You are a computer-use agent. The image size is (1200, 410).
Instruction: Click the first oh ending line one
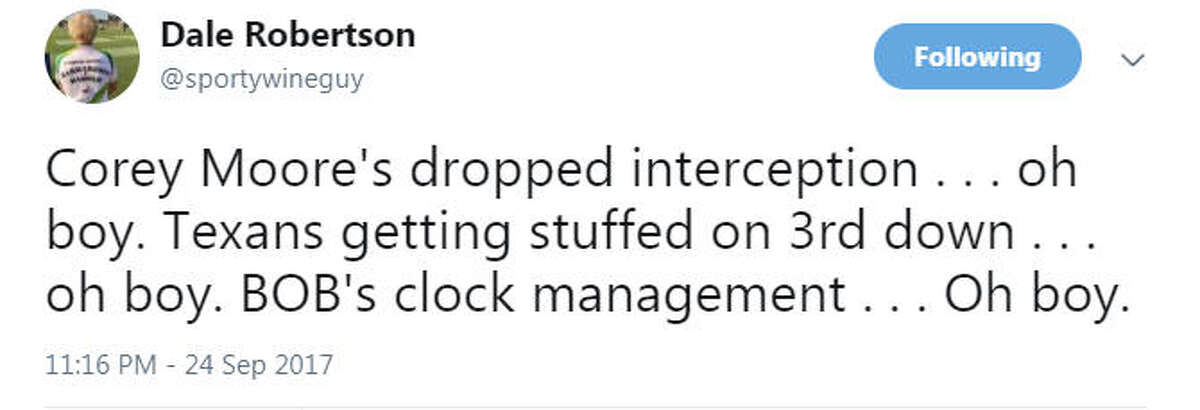1047,172
